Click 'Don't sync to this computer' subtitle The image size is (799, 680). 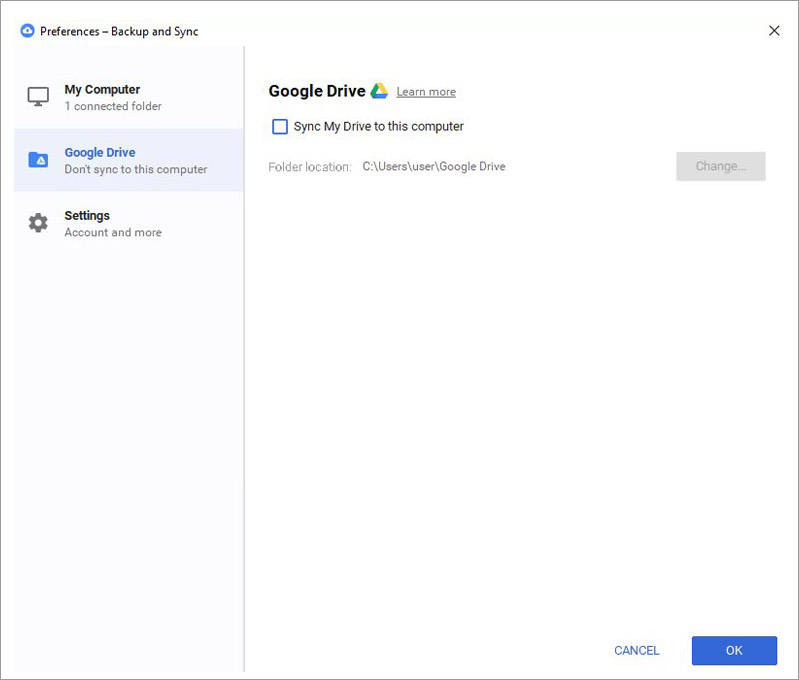136,169
